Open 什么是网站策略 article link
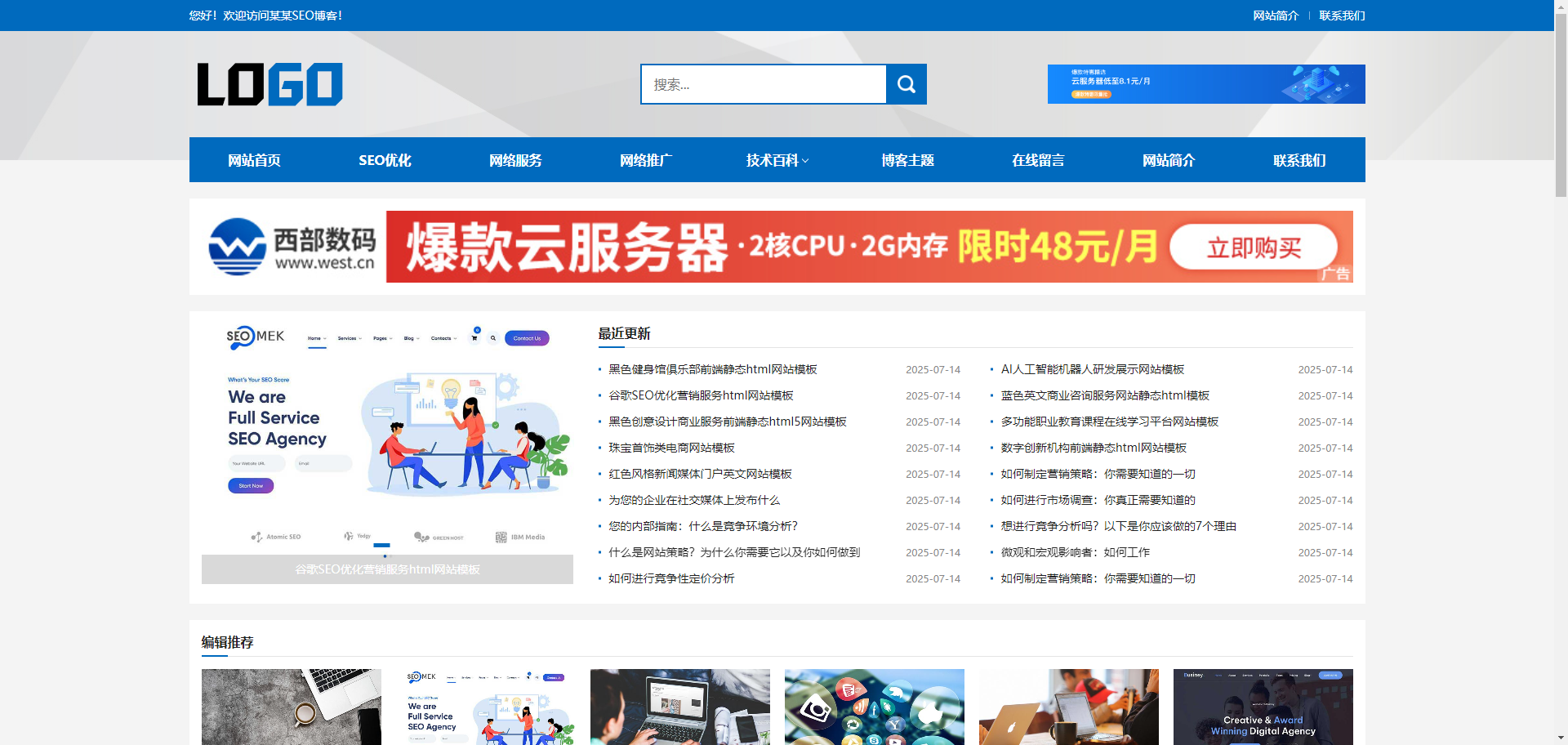This screenshot has width=1568, height=745. pos(734,552)
